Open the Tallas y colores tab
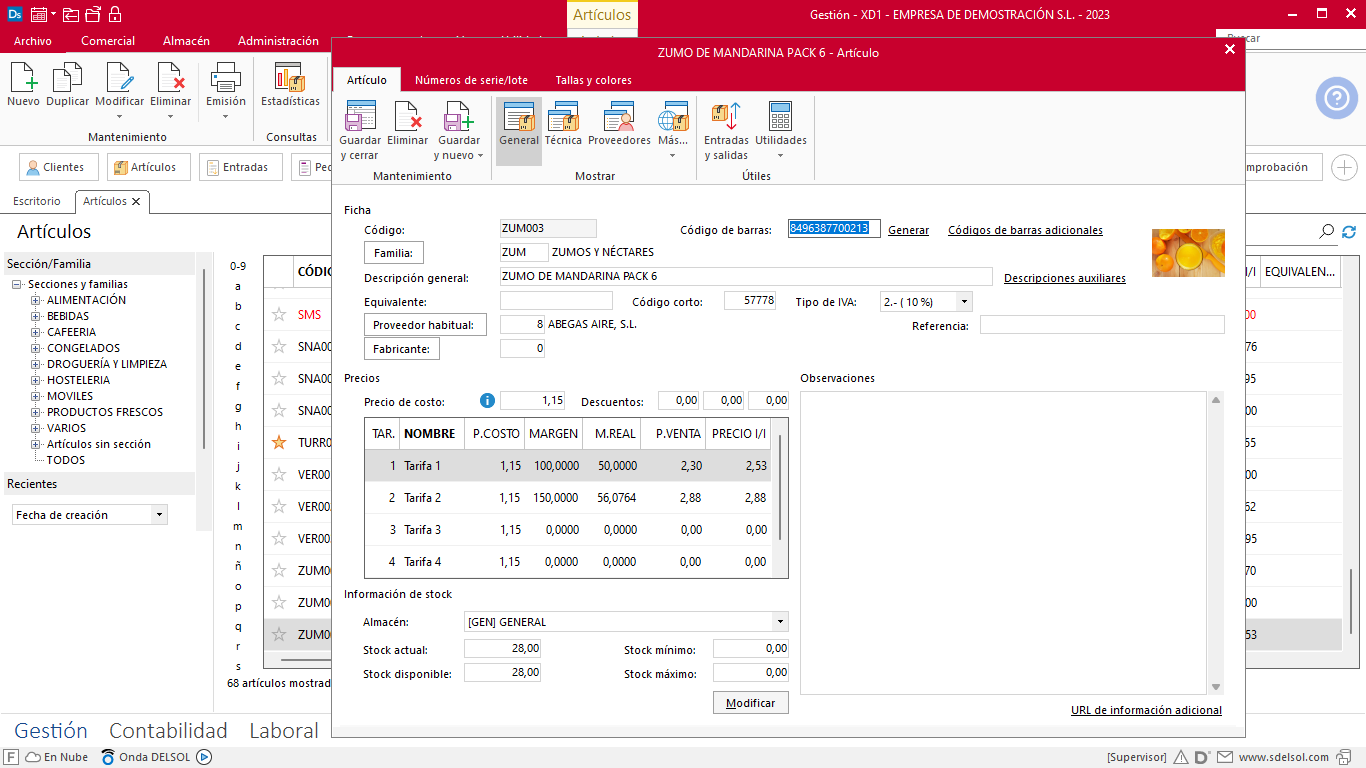This screenshot has width=1366, height=768. pyautogui.click(x=593, y=80)
